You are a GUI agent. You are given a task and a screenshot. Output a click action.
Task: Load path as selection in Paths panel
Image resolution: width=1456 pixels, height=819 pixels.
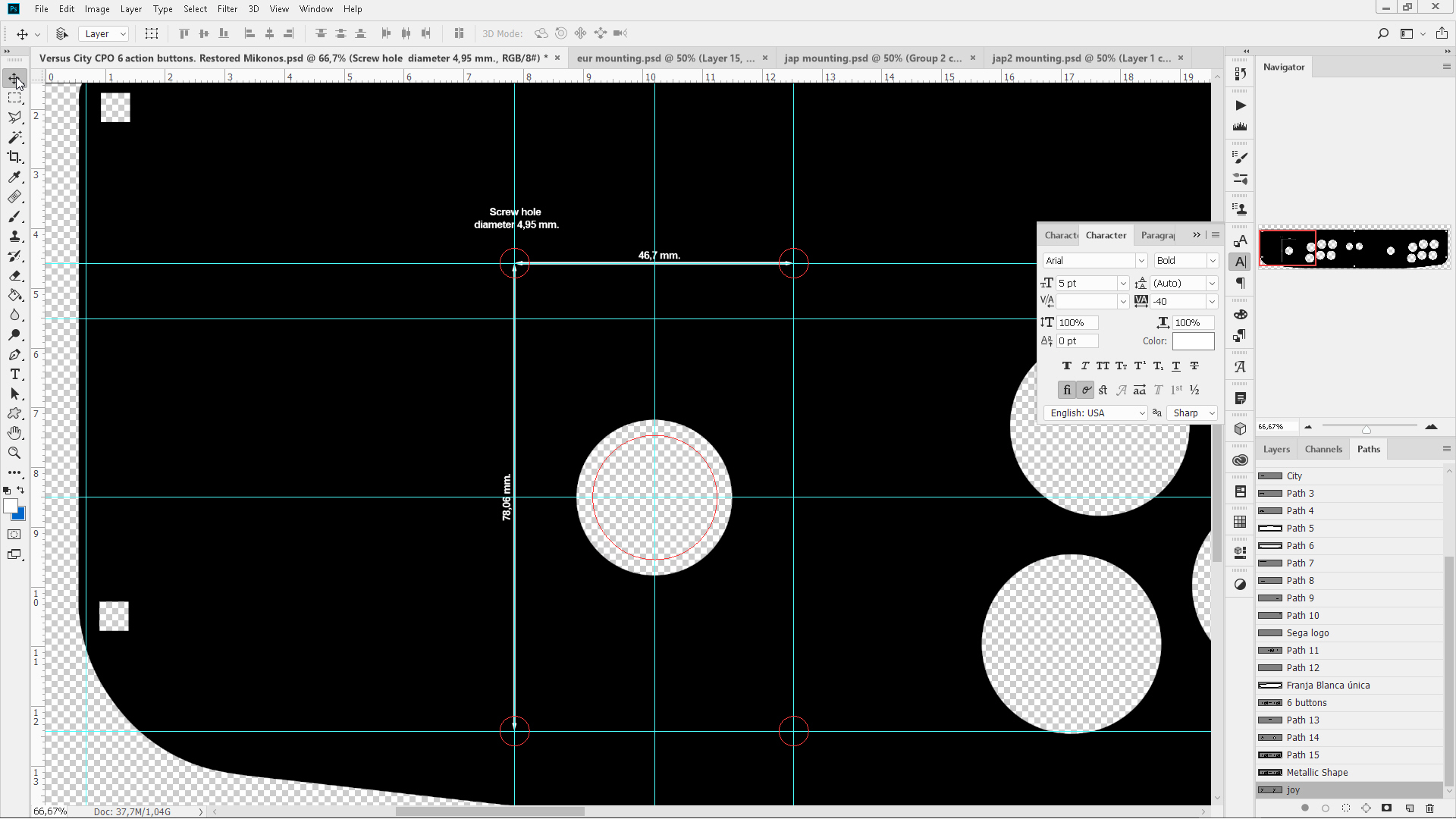click(1347, 808)
